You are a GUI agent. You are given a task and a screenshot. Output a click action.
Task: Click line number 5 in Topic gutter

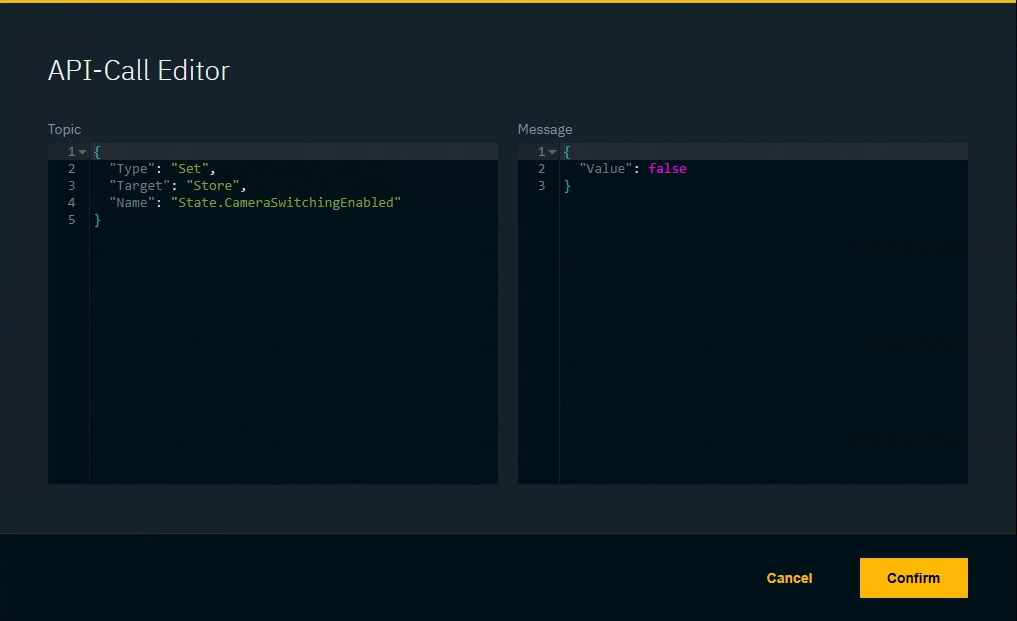[71, 220]
